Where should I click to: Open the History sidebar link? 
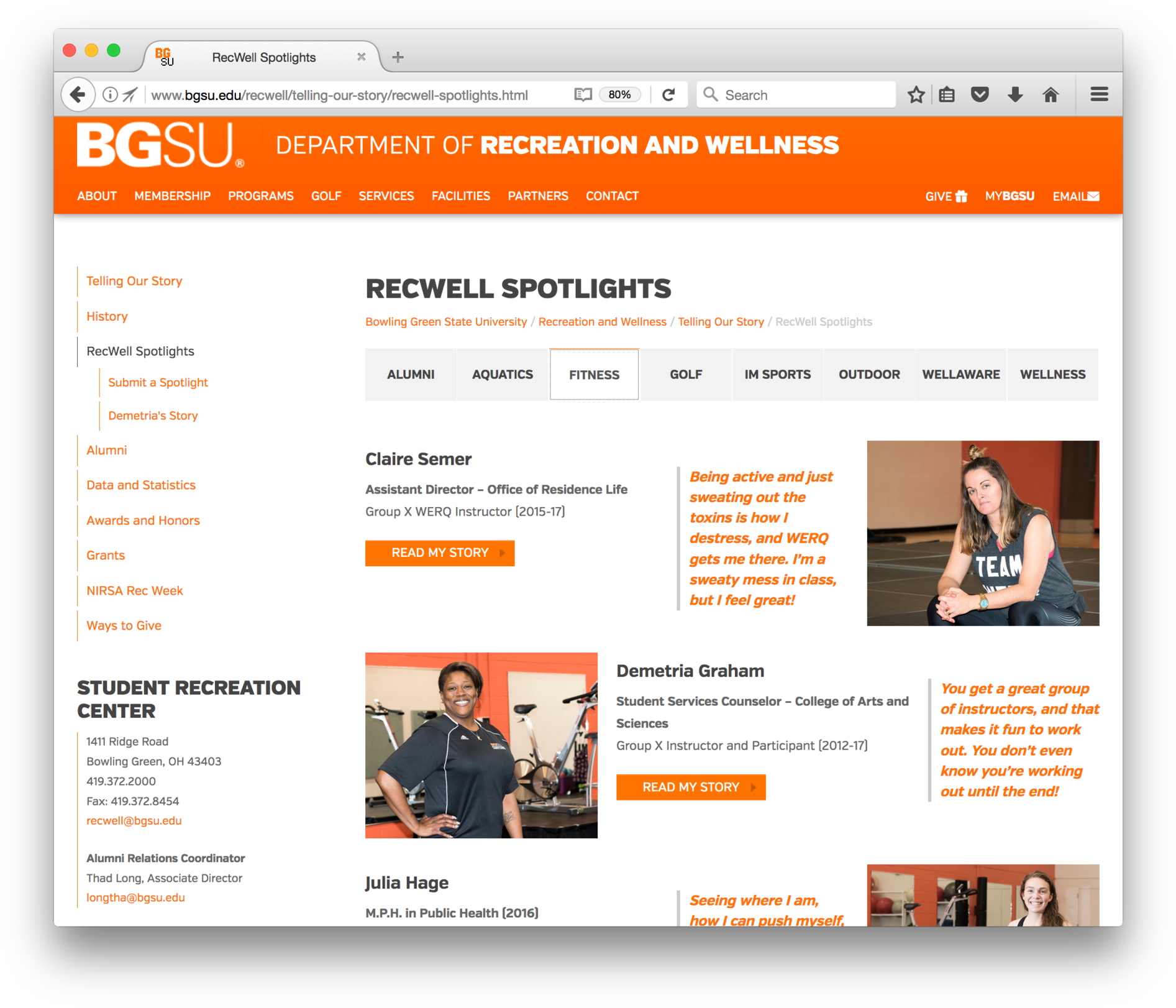pos(107,316)
